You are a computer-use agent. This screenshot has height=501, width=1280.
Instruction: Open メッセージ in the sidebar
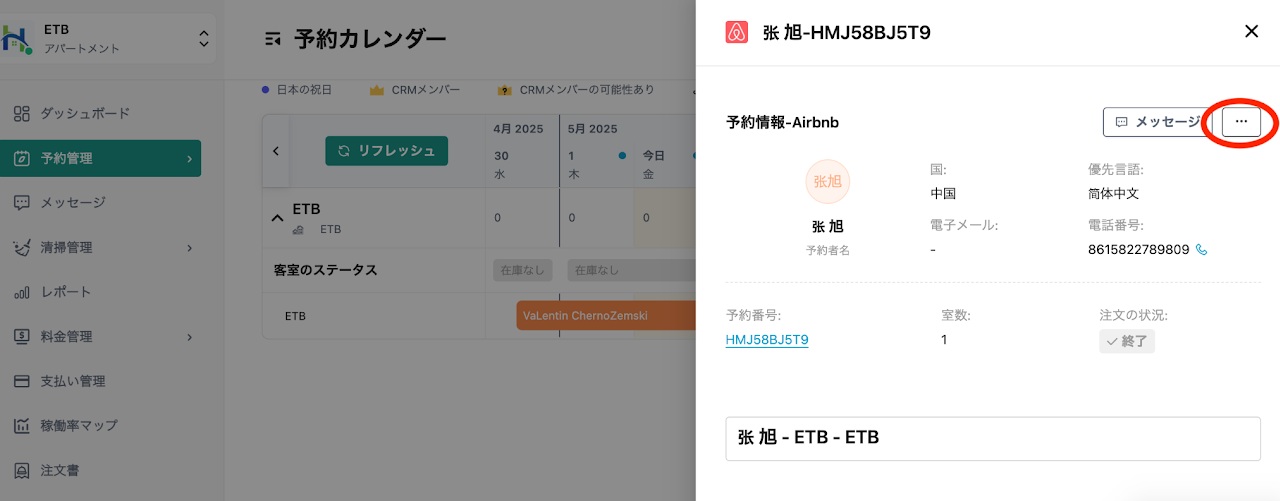(72, 202)
